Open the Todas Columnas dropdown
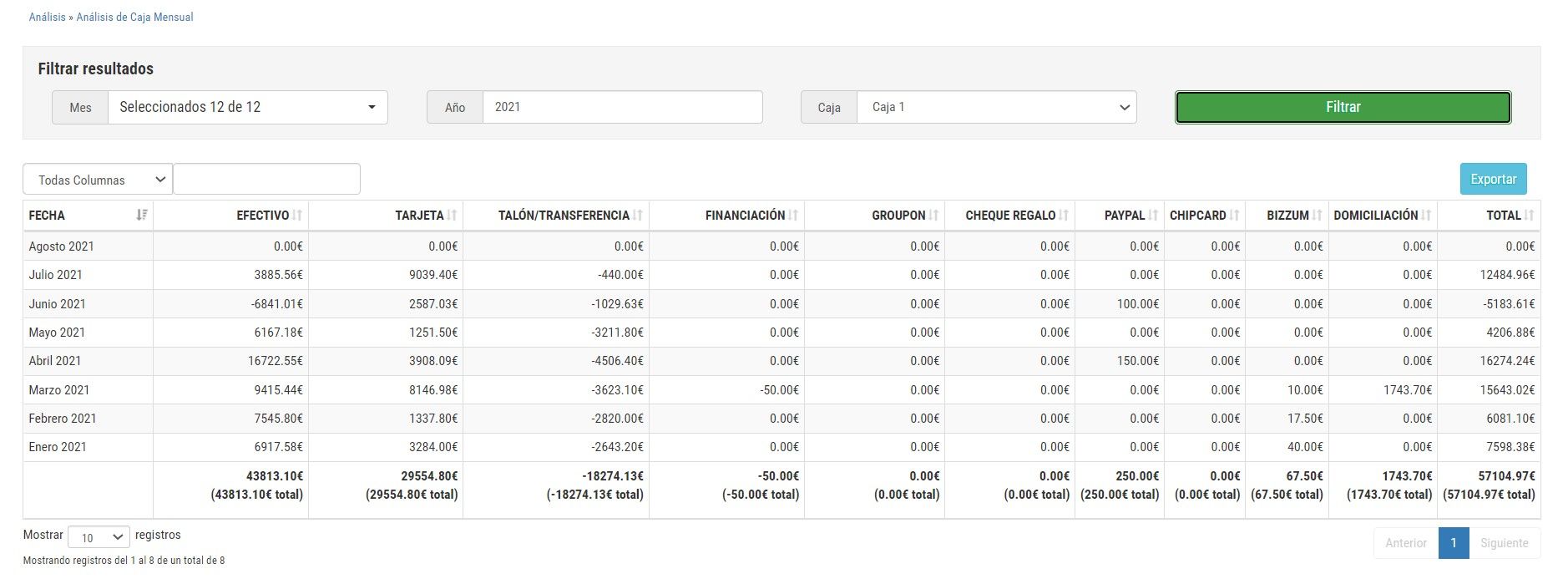Screen dimensions: 1568x579 [98, 180]
